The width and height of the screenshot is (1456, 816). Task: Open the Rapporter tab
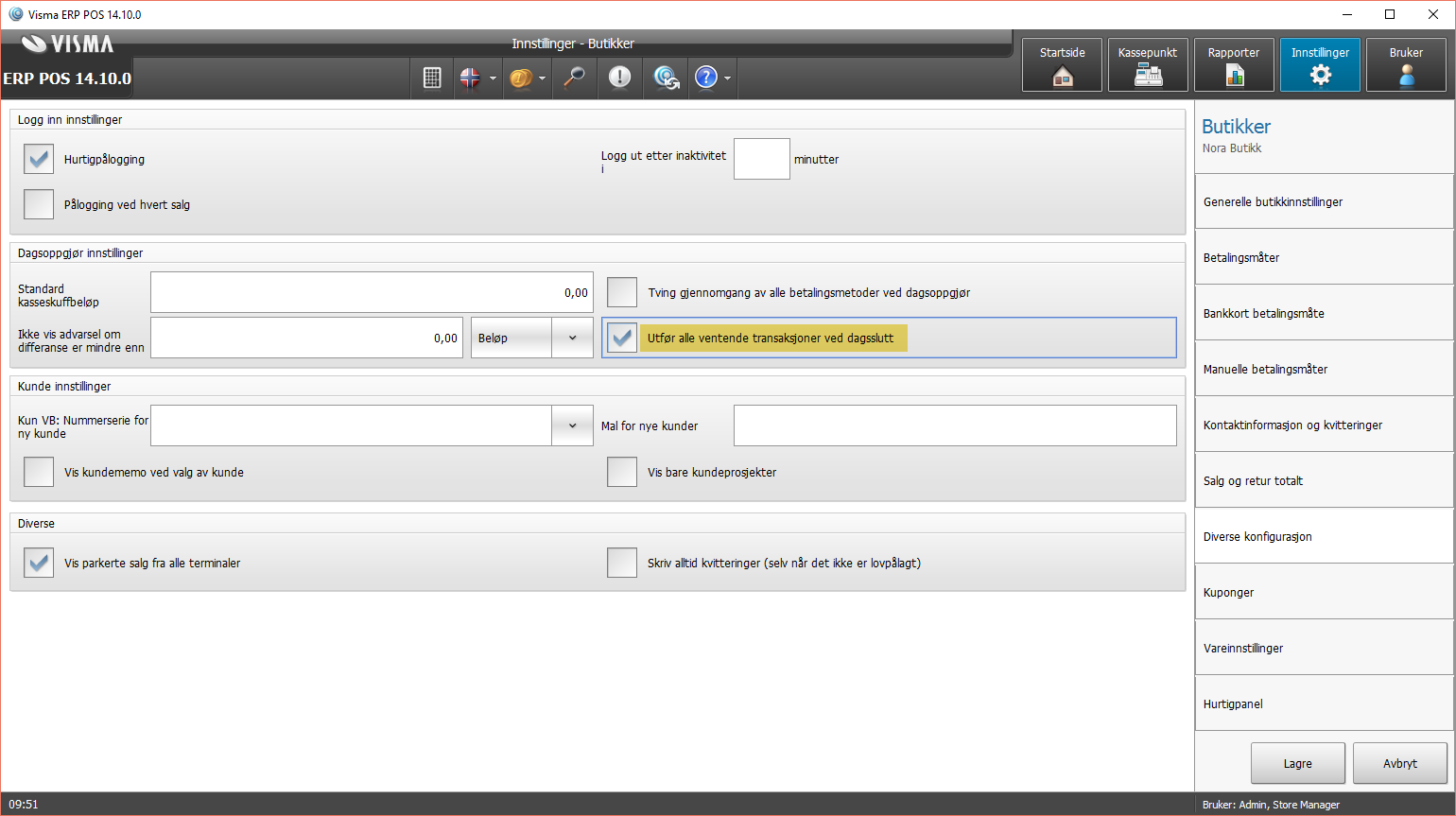point(1234,64)
